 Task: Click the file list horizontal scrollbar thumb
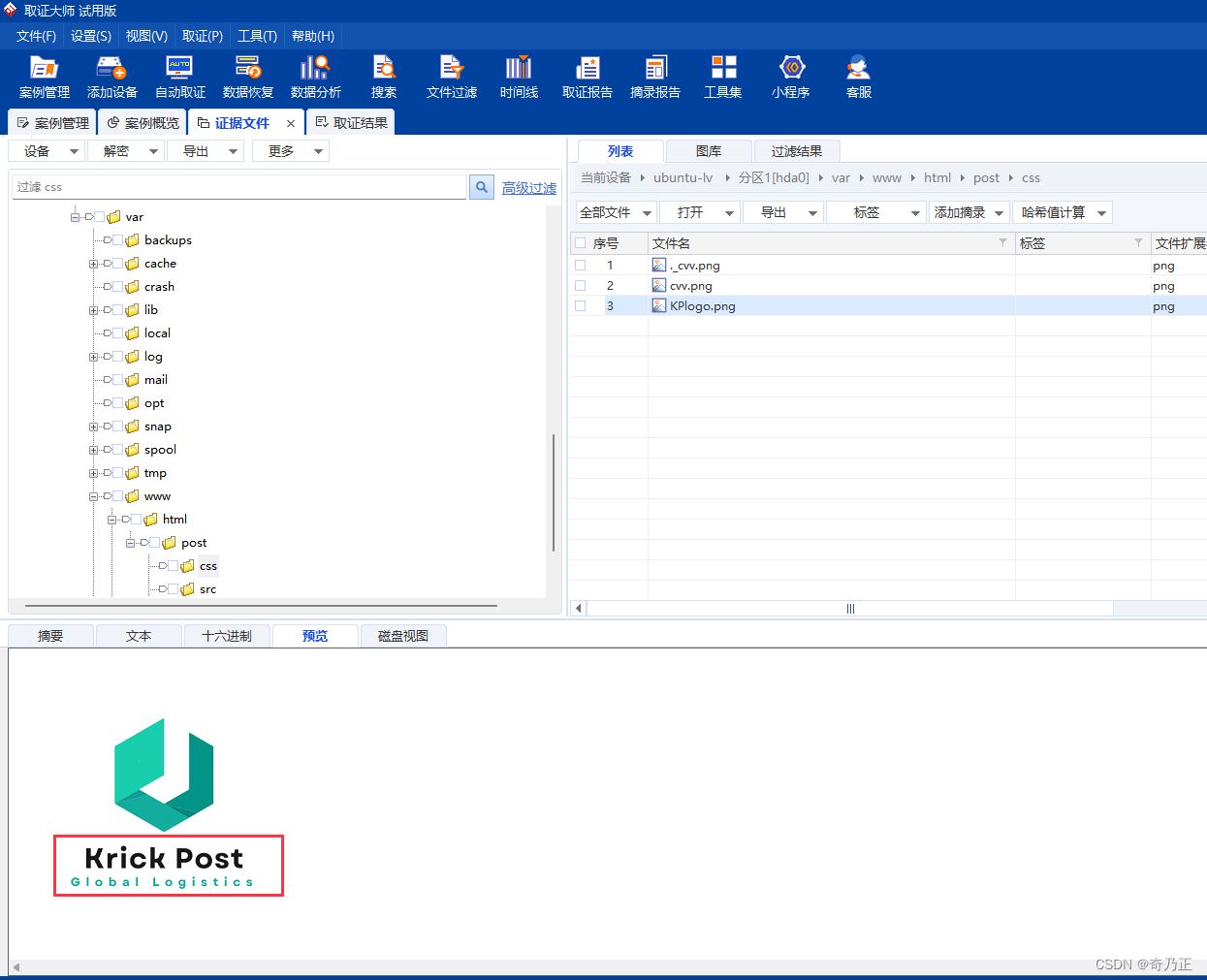tap(850, 609)
